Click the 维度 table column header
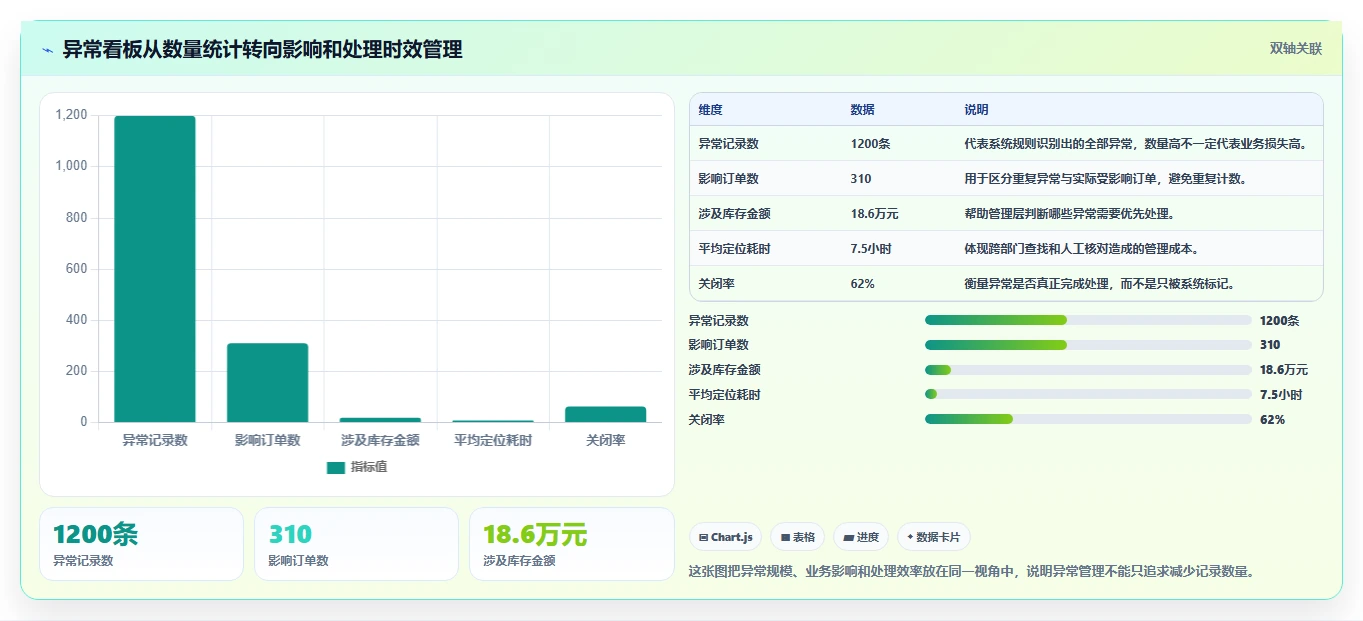 coord(710,110)
